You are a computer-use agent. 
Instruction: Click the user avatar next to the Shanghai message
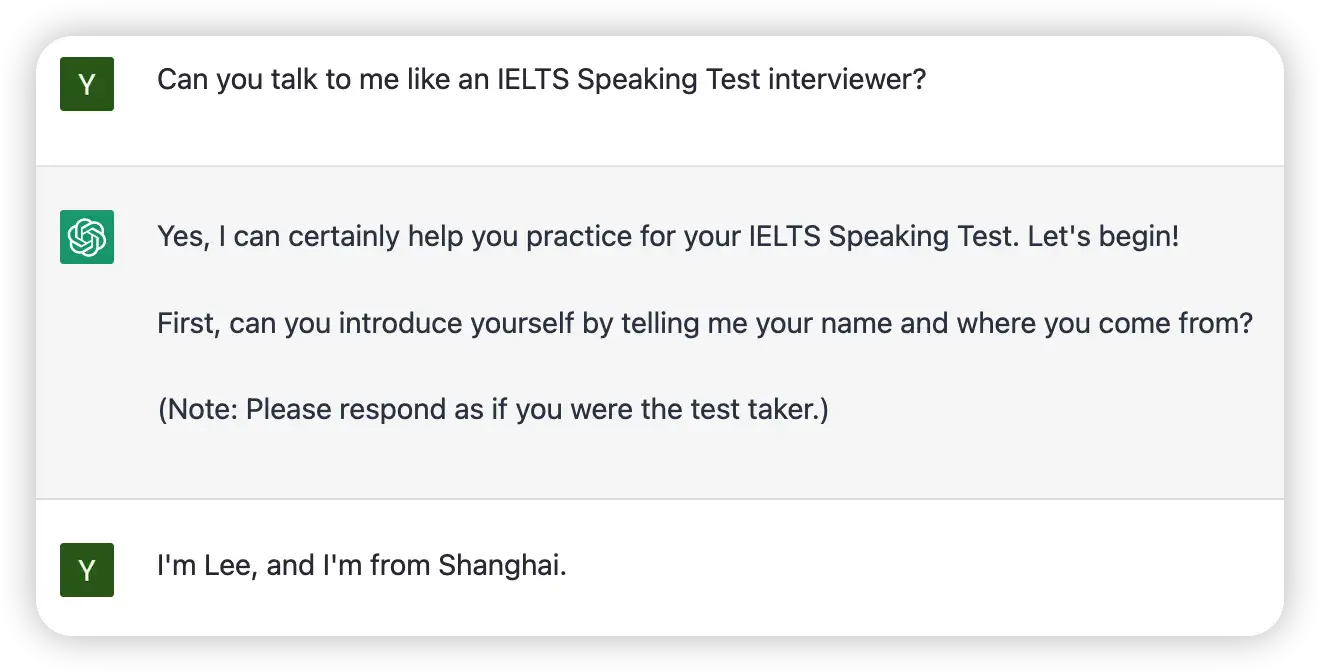click(x=87, y=570)
